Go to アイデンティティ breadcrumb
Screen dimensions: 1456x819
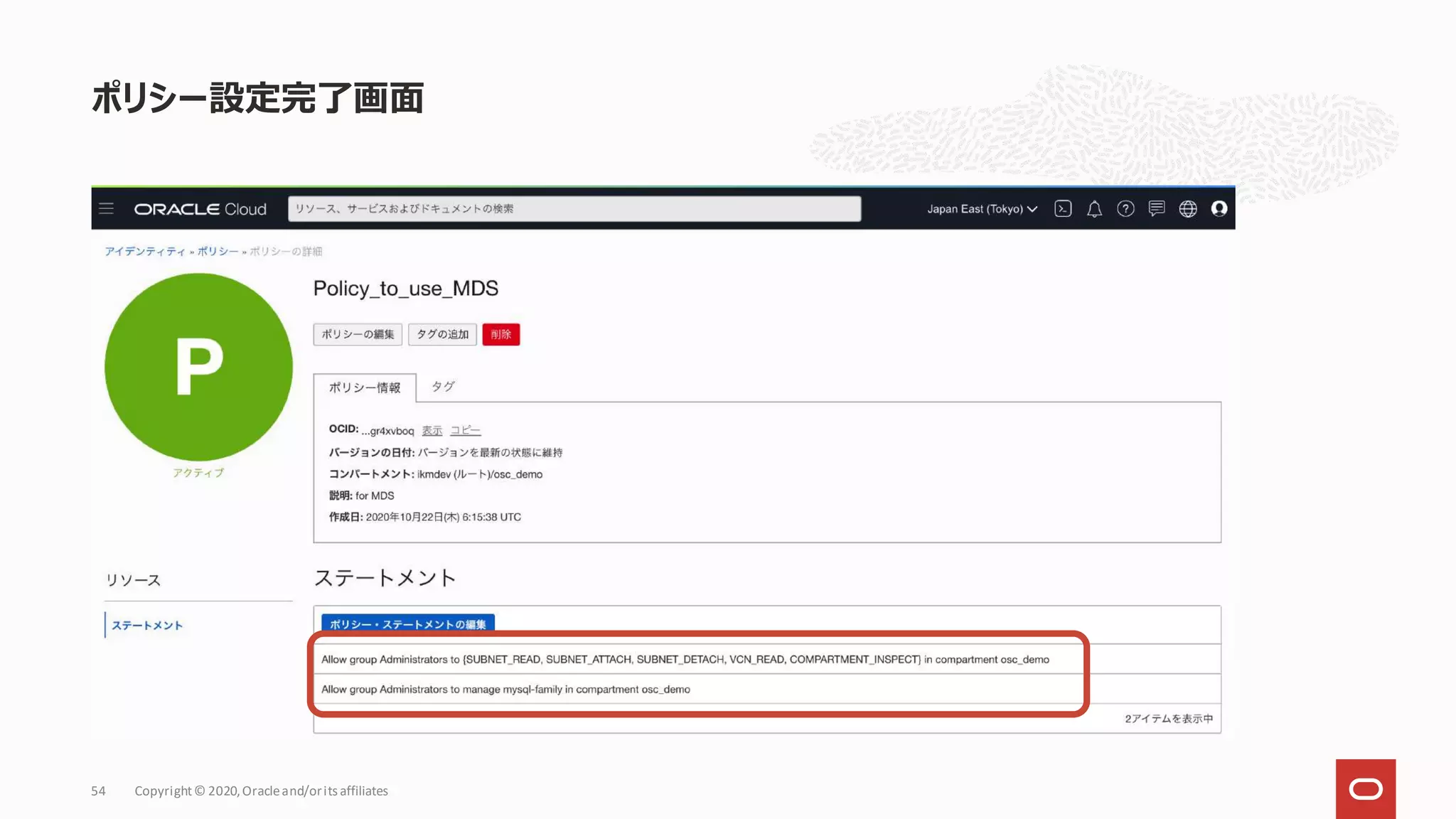coord(145,251)
